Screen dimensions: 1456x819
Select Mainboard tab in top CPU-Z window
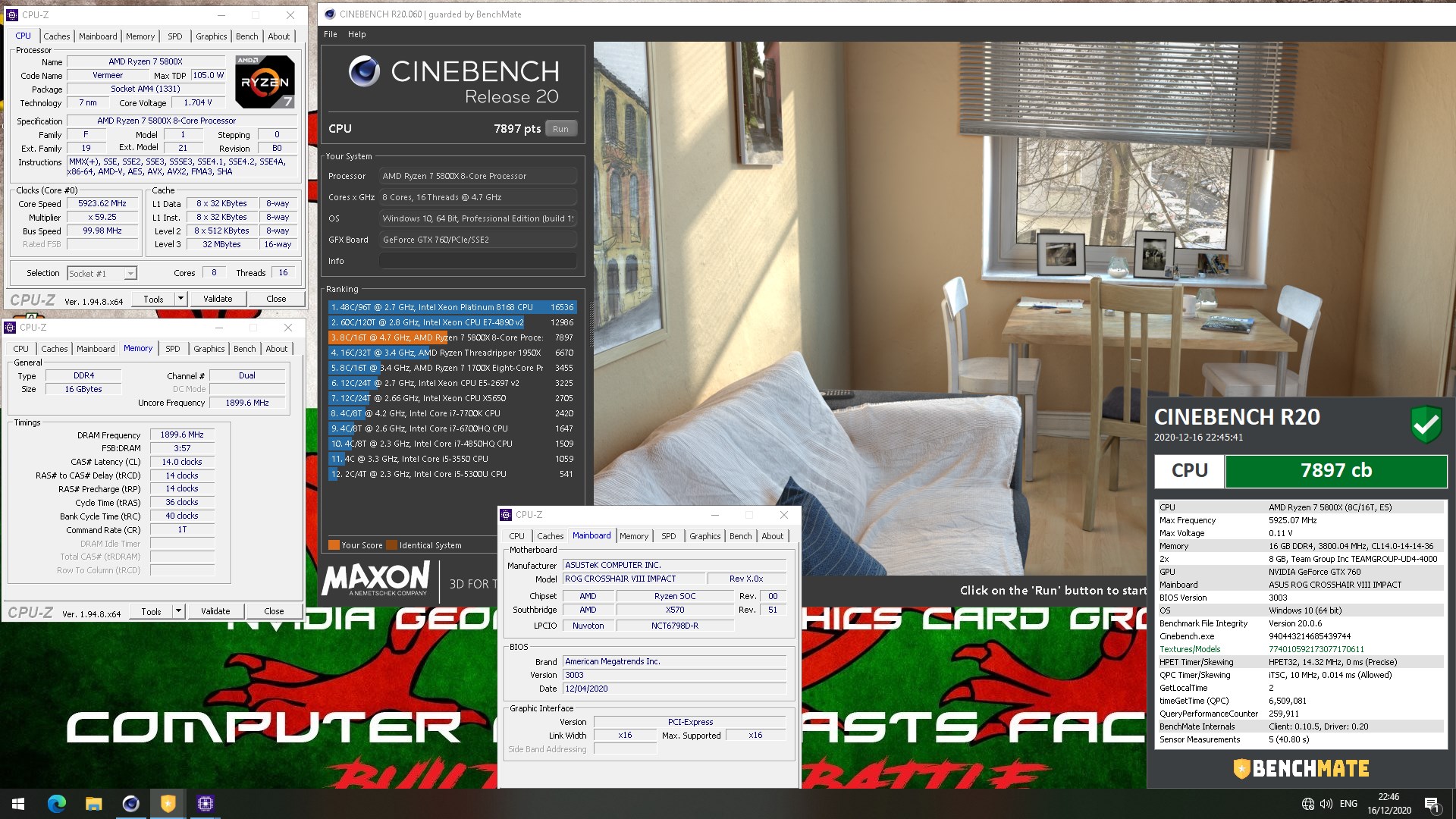[x=98, y=36]
